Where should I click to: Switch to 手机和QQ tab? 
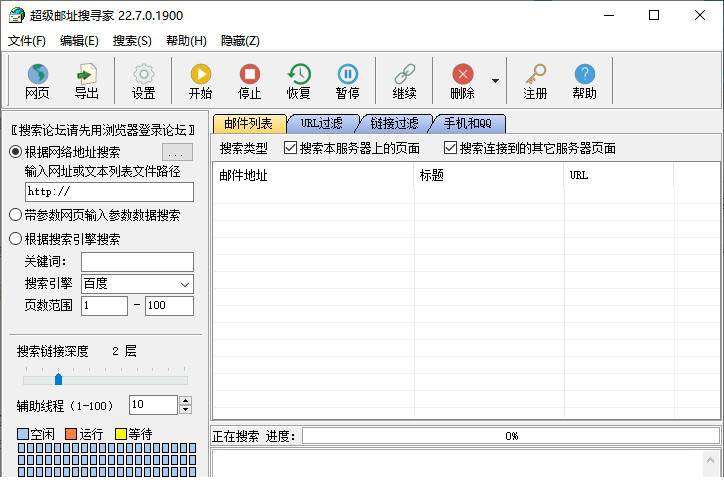468,123
